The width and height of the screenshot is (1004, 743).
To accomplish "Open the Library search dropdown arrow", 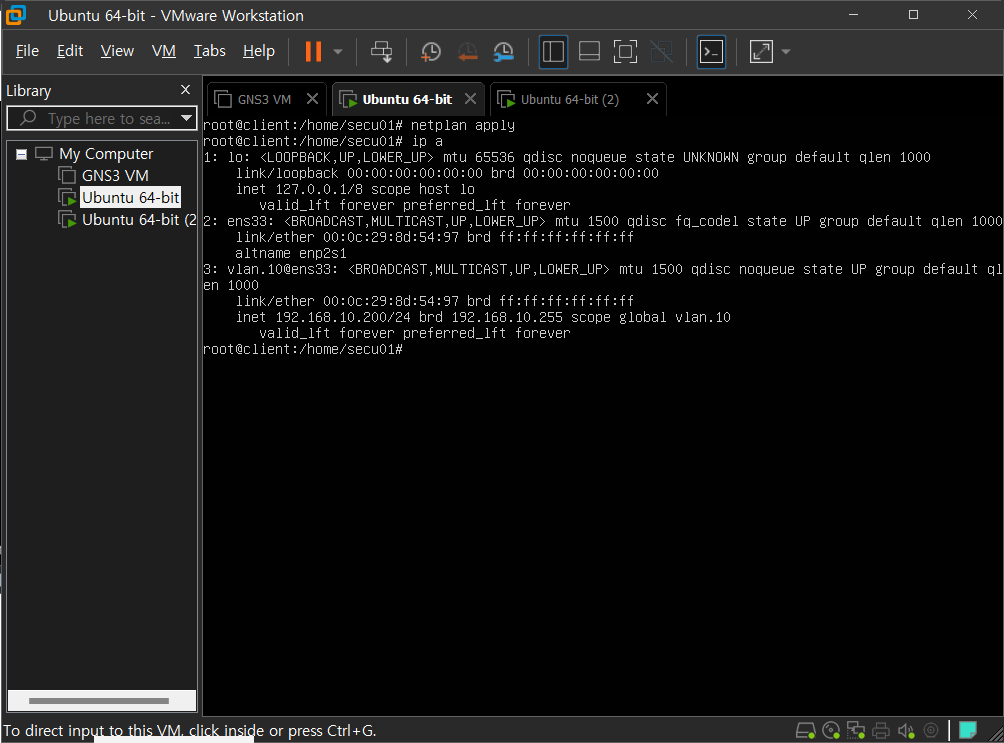I will point(187,118).
